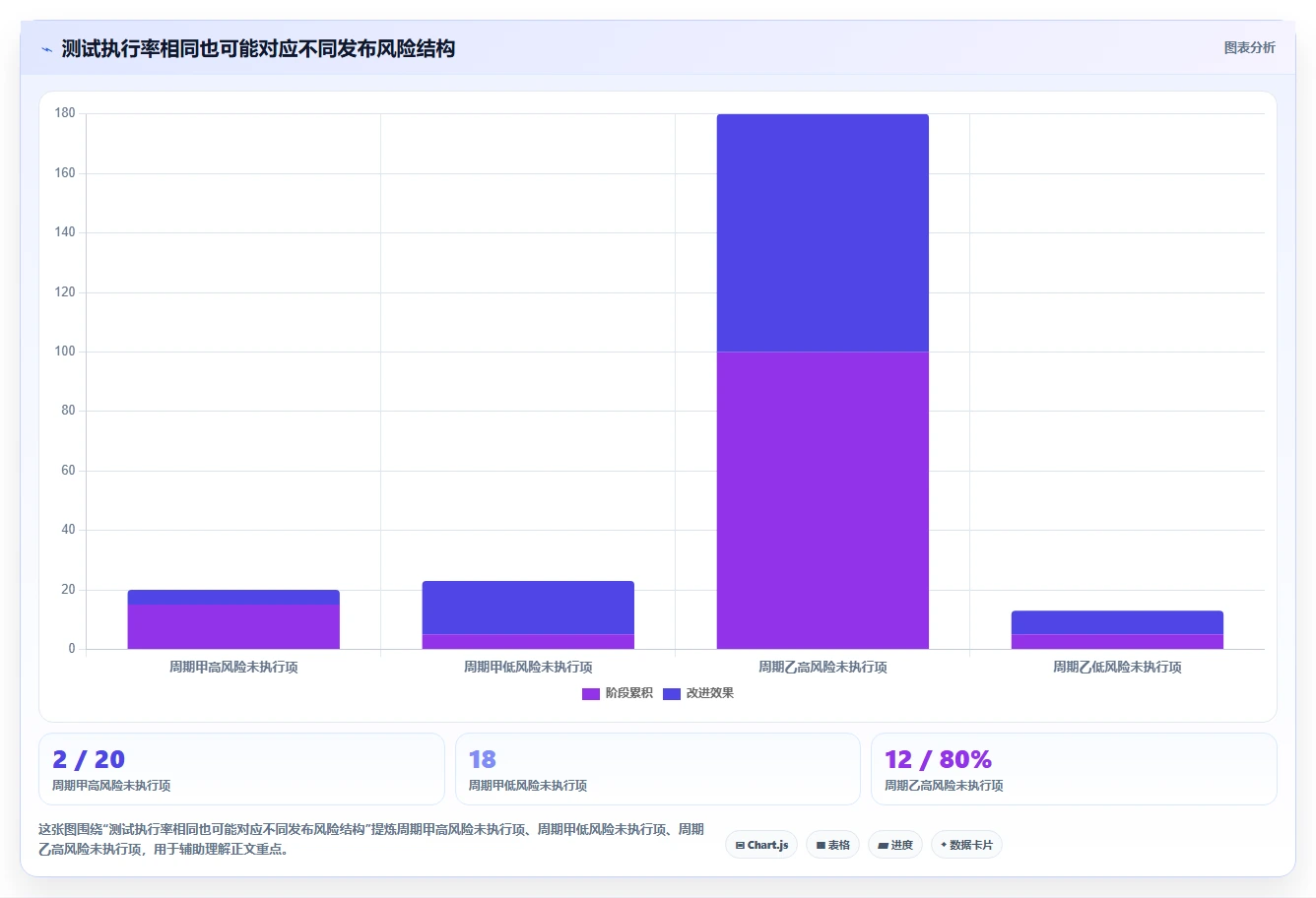Click the y-axis value 180
This screenshot has width=1316, height=898.
[x=65, y=113]
